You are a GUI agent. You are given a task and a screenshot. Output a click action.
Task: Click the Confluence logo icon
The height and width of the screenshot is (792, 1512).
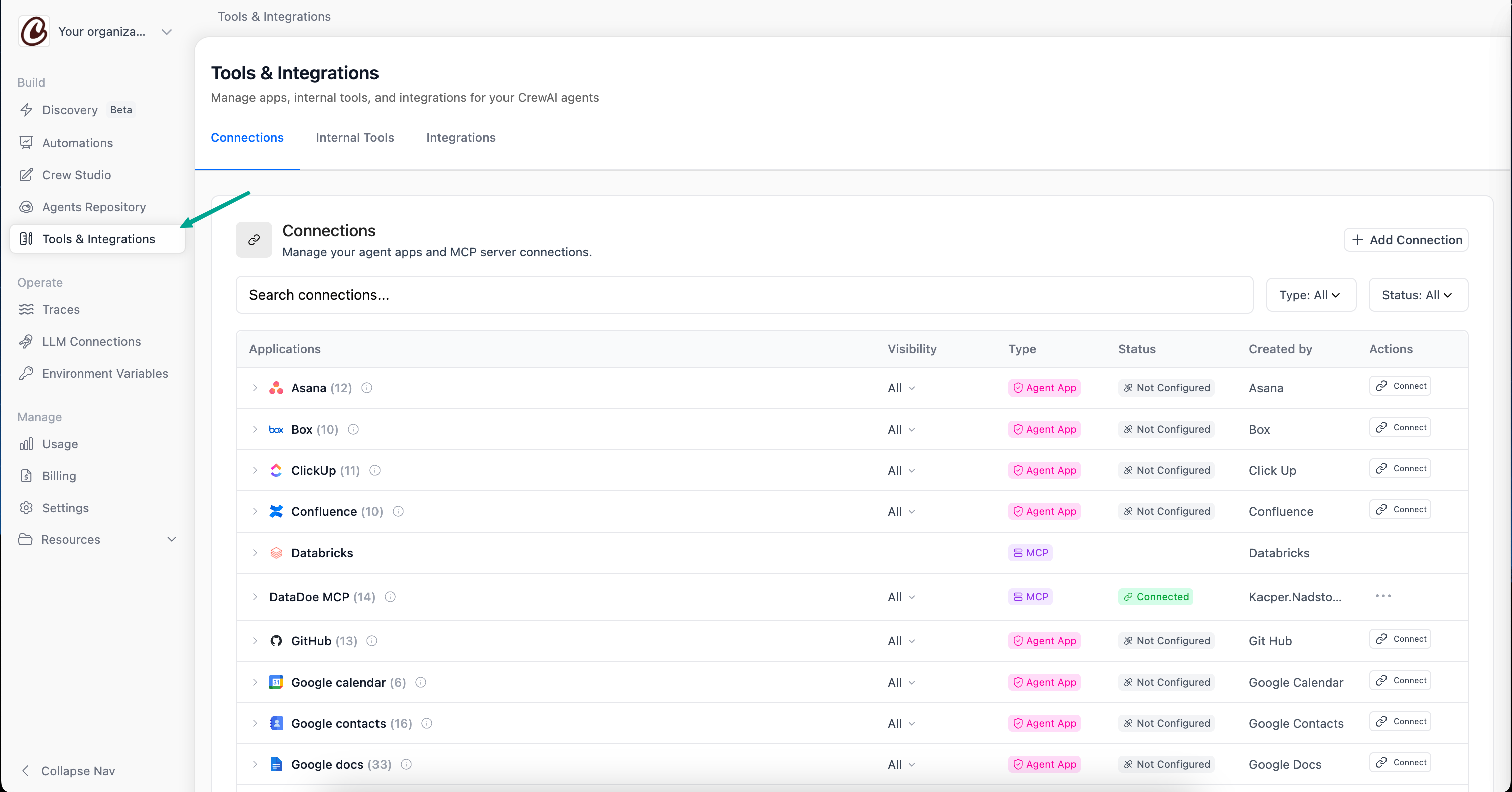pos(276,511)
